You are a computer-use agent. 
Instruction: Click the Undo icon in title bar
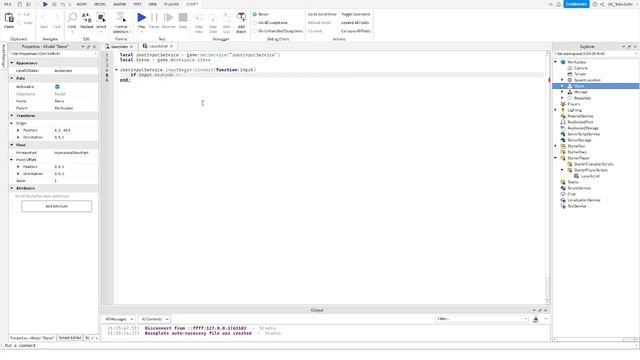pyautogui.click(x=63, y=4)
